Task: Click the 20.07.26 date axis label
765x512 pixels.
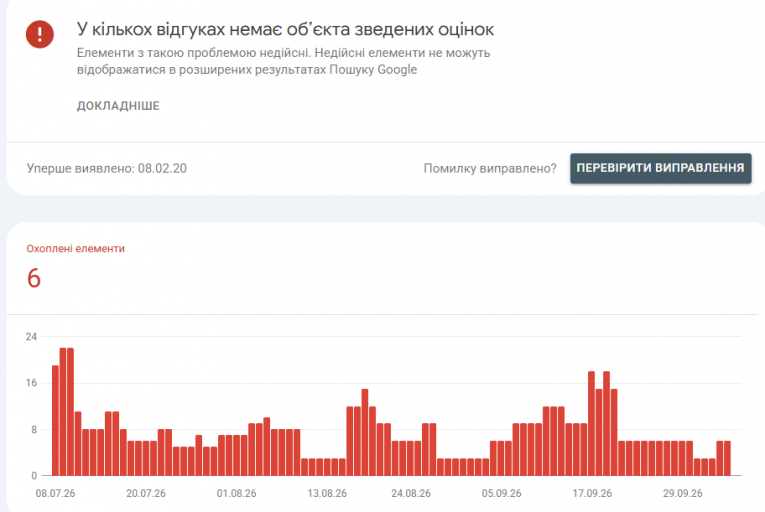Action: pos(146,493)
